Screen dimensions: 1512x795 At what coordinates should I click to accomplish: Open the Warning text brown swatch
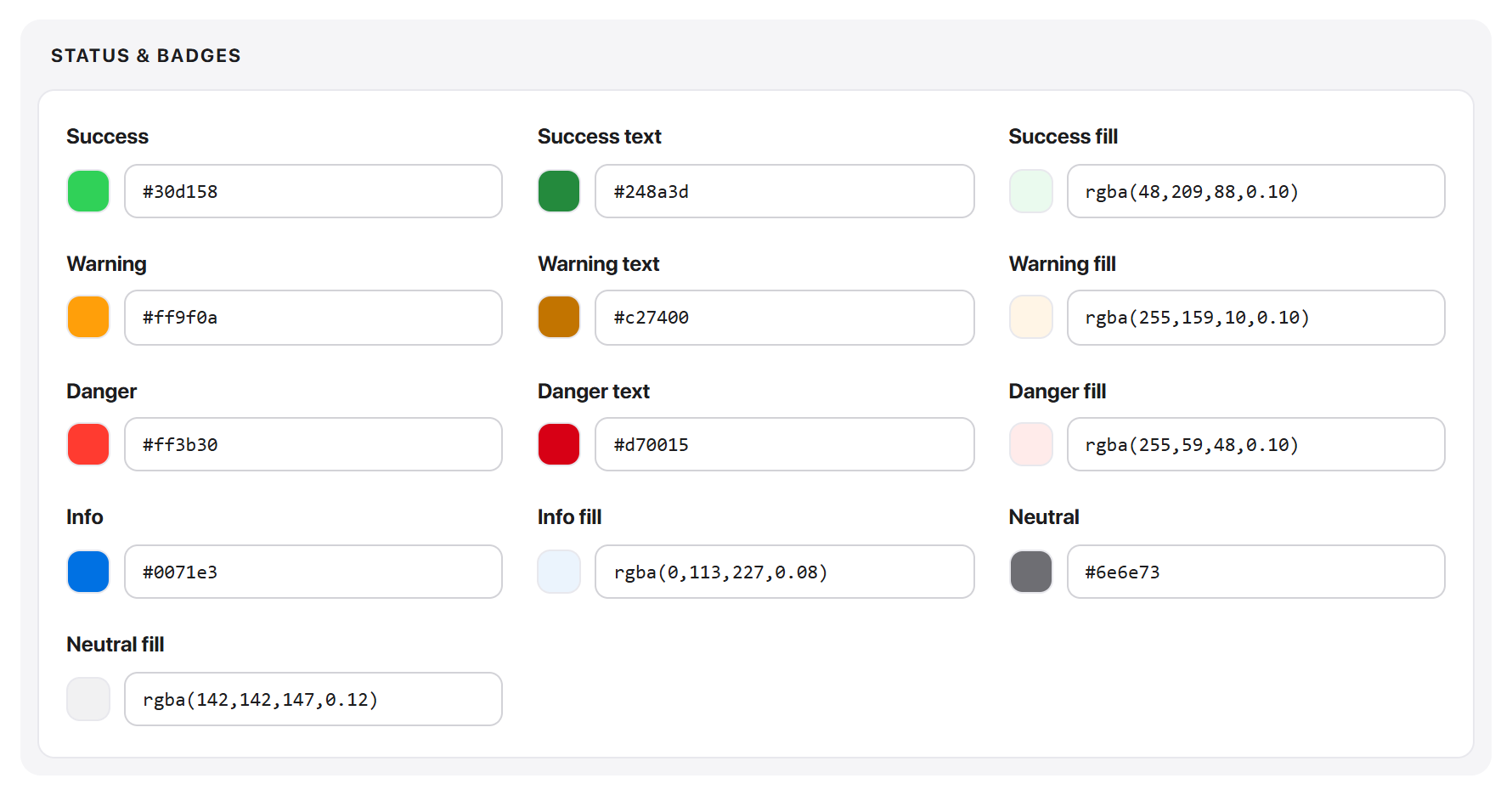click(x=559, y=317)
